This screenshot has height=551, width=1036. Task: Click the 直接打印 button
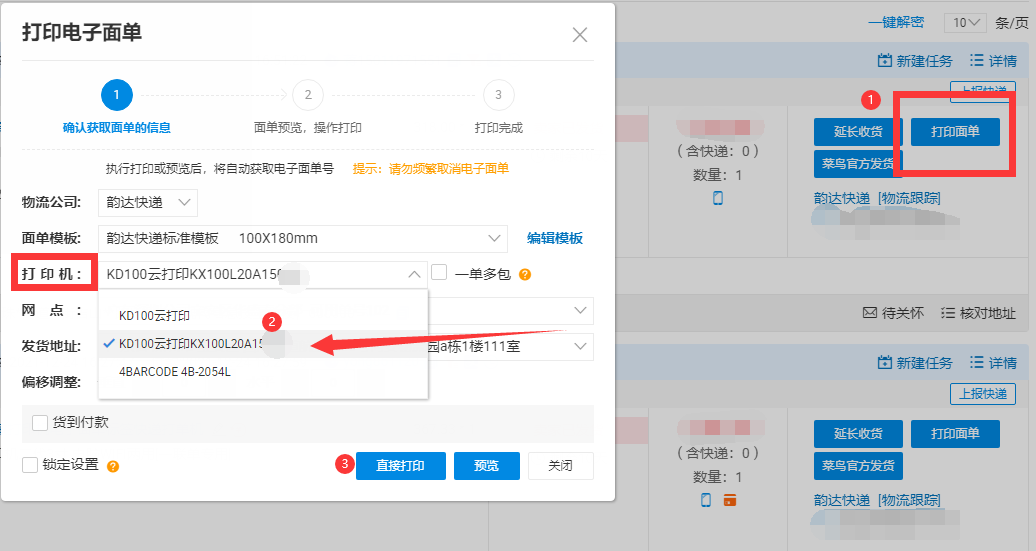(400, 466)
